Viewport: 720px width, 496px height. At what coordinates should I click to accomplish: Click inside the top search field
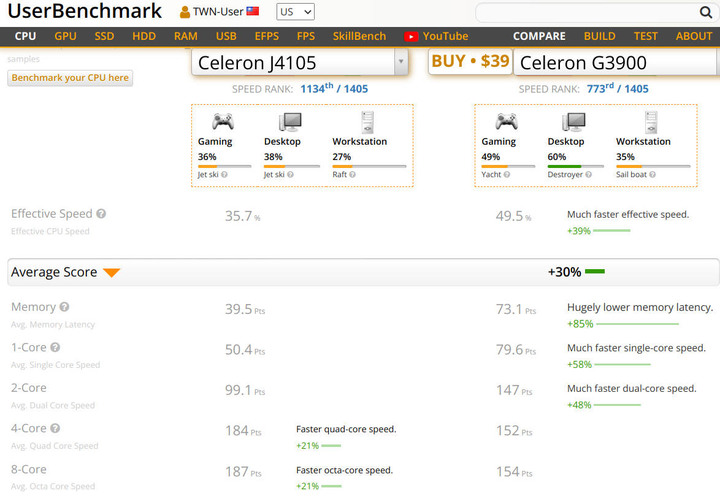588,12
